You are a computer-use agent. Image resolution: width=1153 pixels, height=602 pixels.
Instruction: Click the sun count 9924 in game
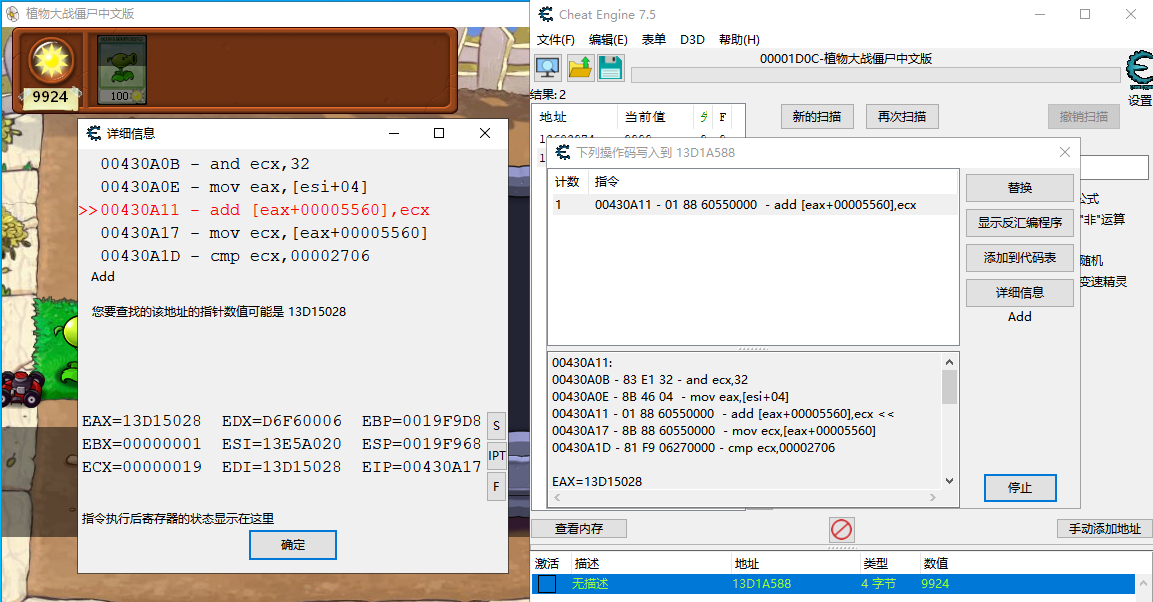(x=50, y=97)
